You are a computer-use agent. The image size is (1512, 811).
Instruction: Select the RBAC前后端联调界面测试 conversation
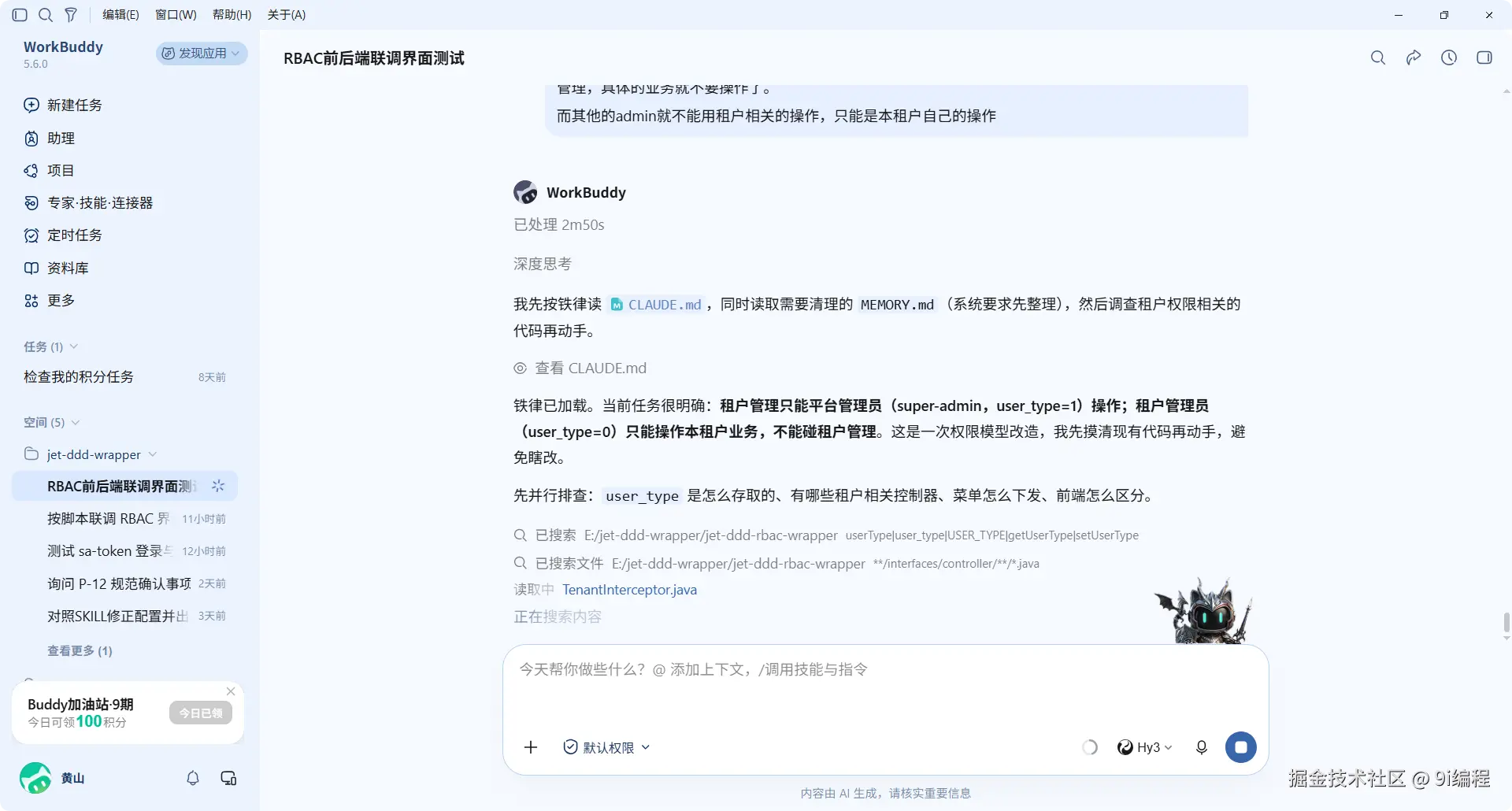click(124, 487)
